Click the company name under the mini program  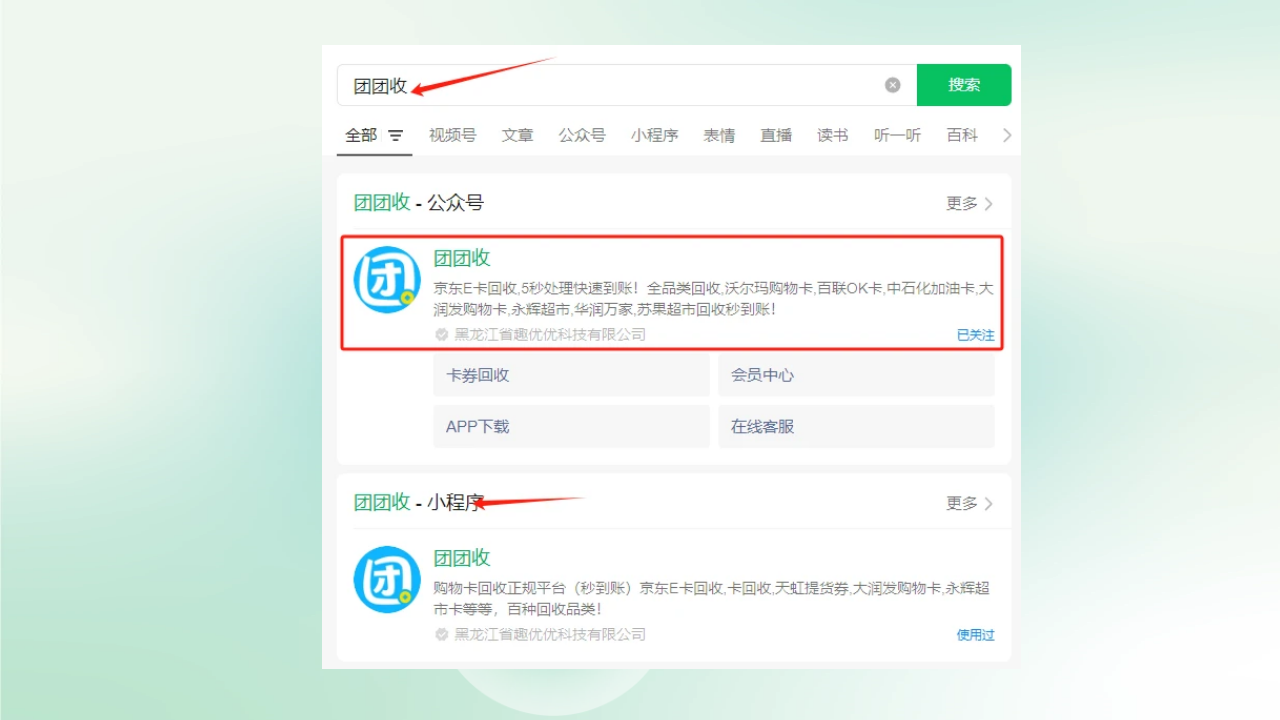point(550,635)
